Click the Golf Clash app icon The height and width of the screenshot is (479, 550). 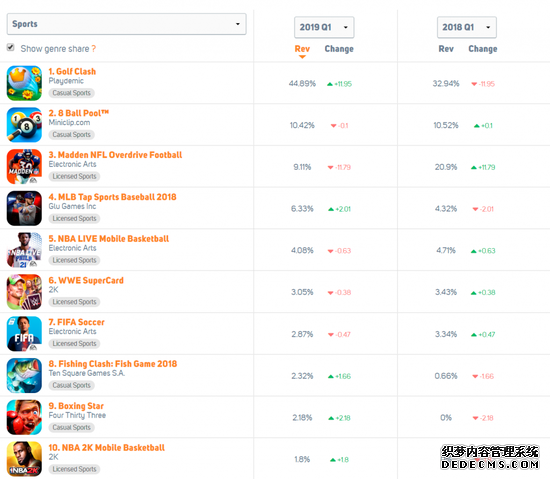pyautogui.click(x=24, y=83)
